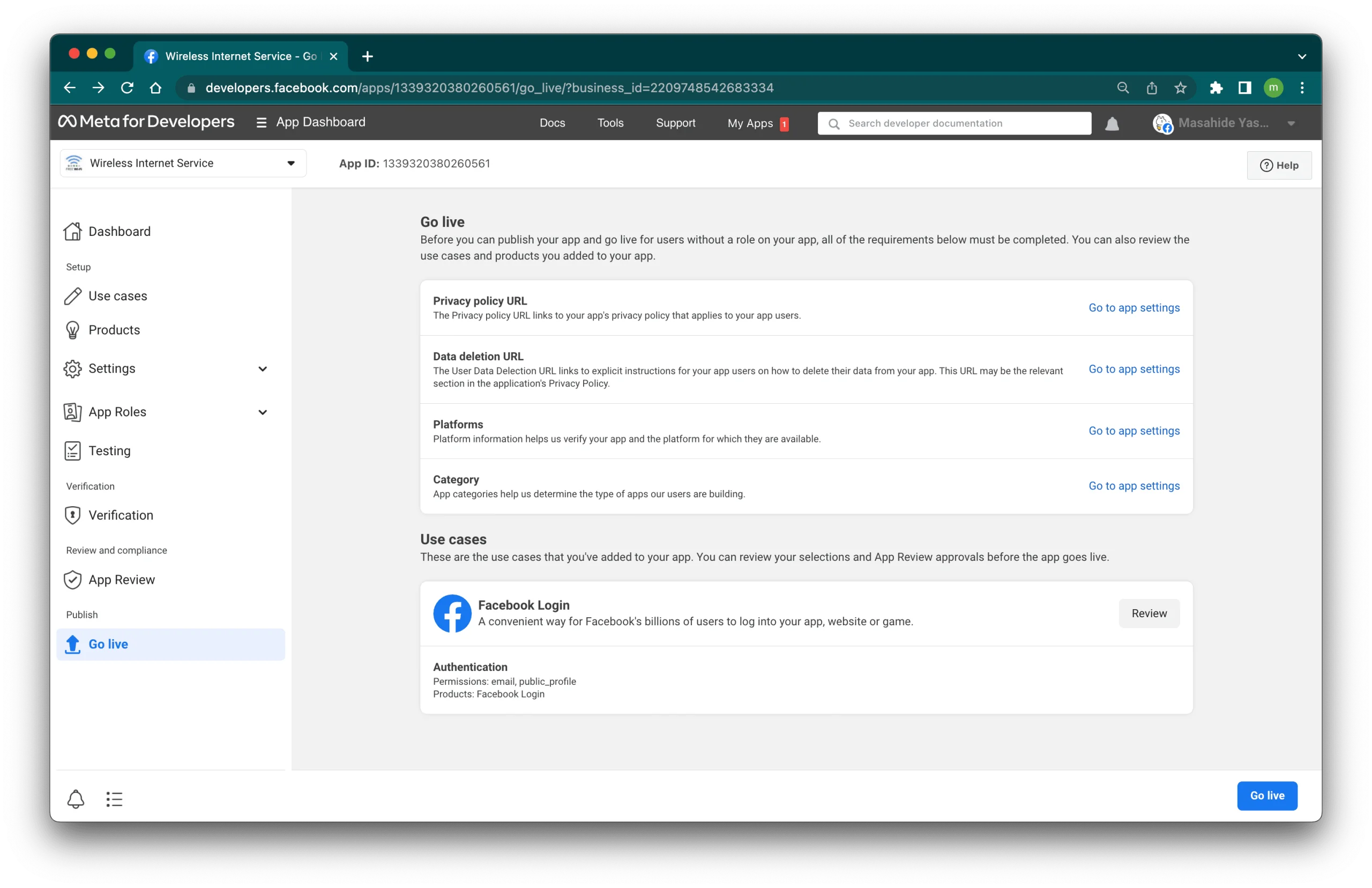Open App Review in the sidebar
Viewport: 1372px width, 888px height.
[x=122, y=580]
